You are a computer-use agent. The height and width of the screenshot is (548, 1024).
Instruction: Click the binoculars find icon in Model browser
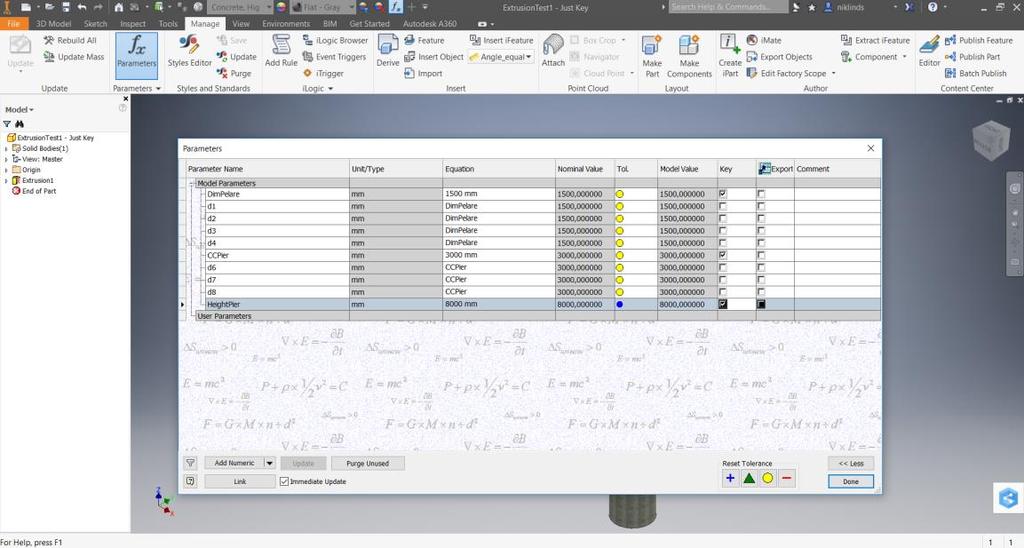coord(20,123)
